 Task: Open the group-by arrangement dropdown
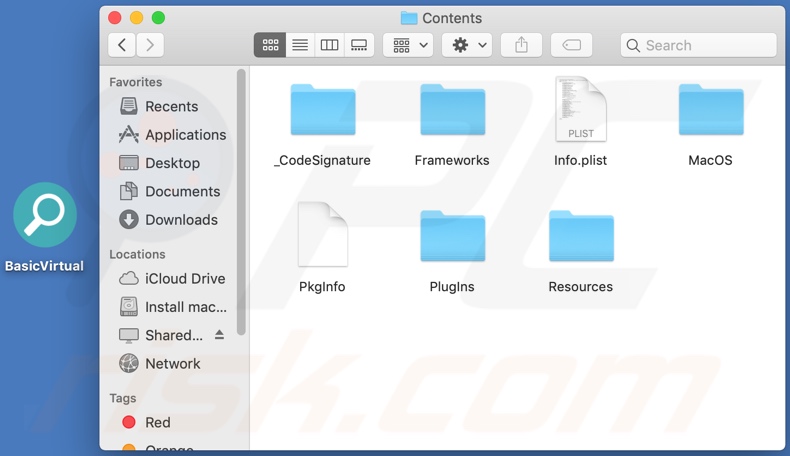tap(410, 45)
